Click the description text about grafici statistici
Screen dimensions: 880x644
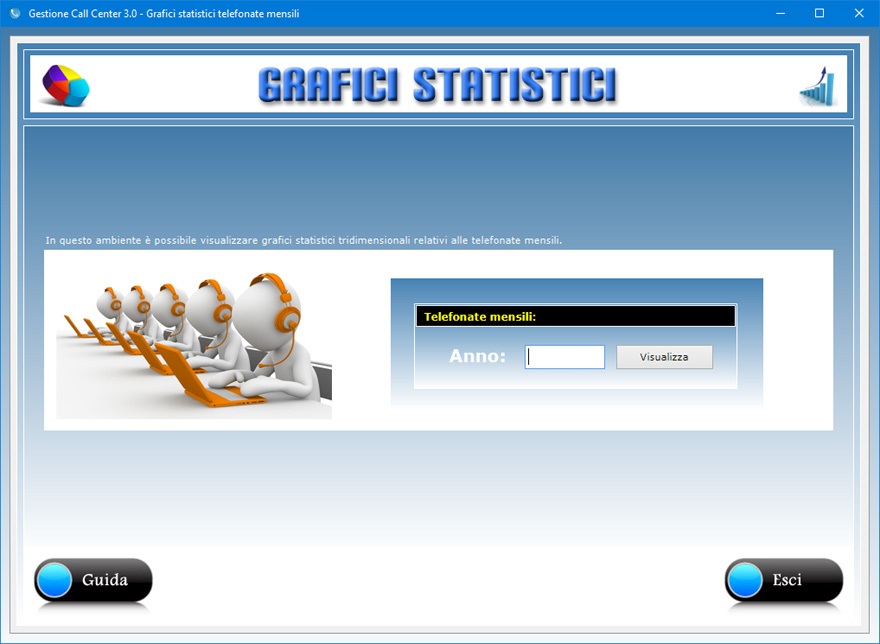pos(304,240)
